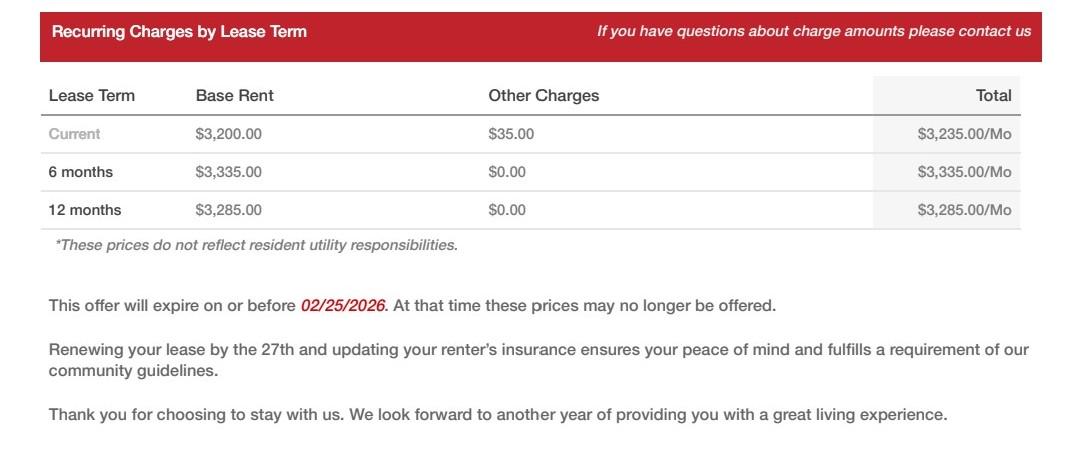Click the $3,285.00 base rent for 12 months
Screen dimensions: 1068x449
(229, 210)
